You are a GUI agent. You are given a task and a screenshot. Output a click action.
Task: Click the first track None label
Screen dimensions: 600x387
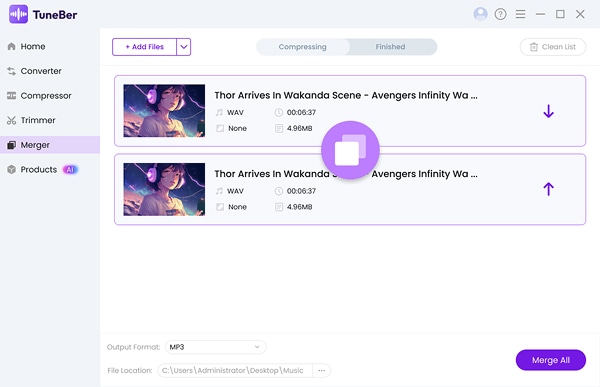[x=237, y=128]
